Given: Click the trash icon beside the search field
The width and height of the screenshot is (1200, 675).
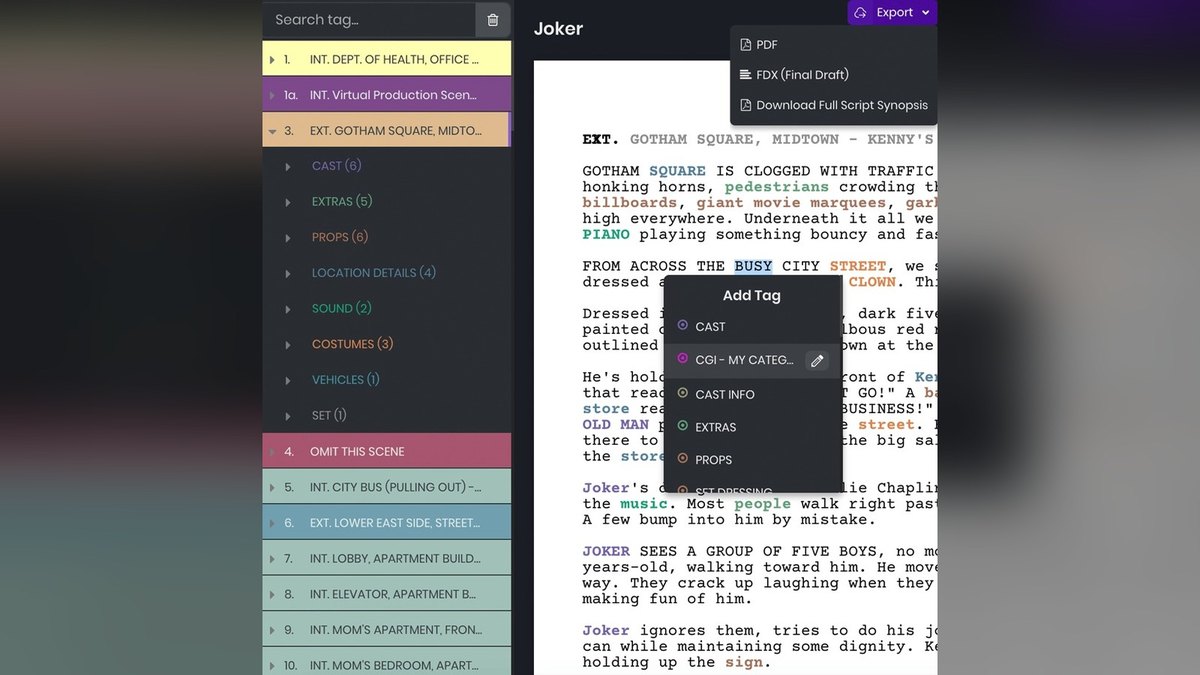Looking at the screenshot, I should click(x=493, y=20).
